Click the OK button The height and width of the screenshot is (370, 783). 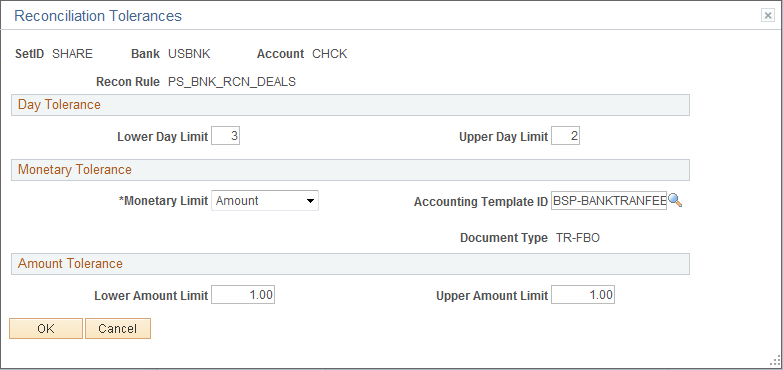46,329
